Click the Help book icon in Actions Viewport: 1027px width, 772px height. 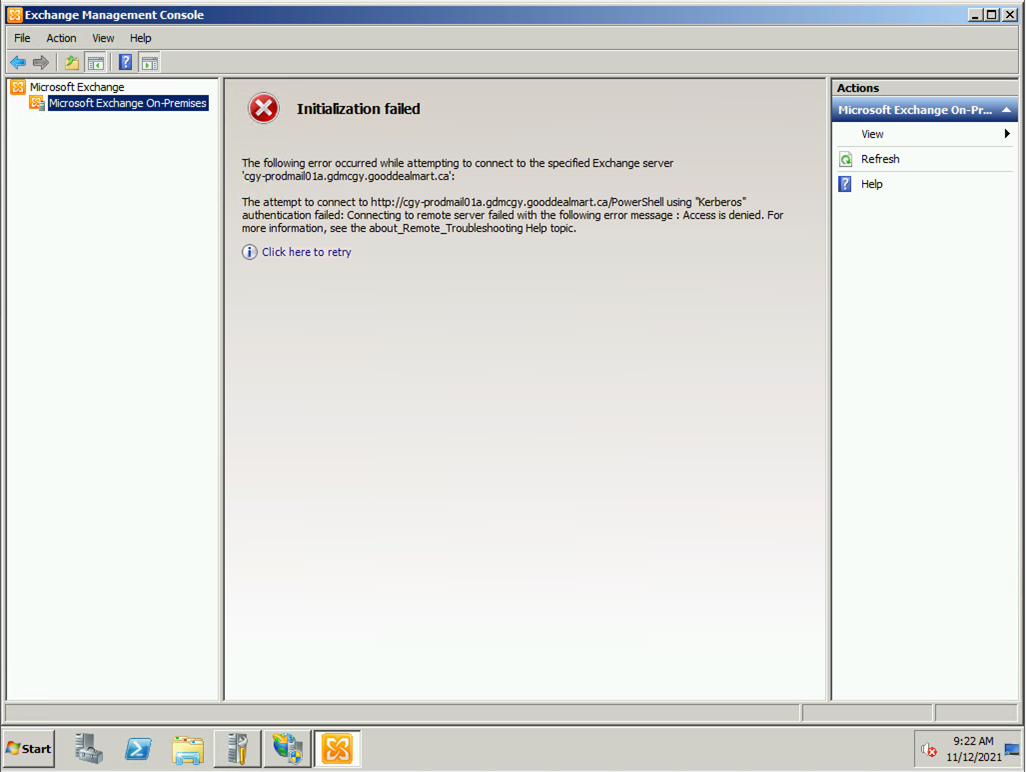846,184
